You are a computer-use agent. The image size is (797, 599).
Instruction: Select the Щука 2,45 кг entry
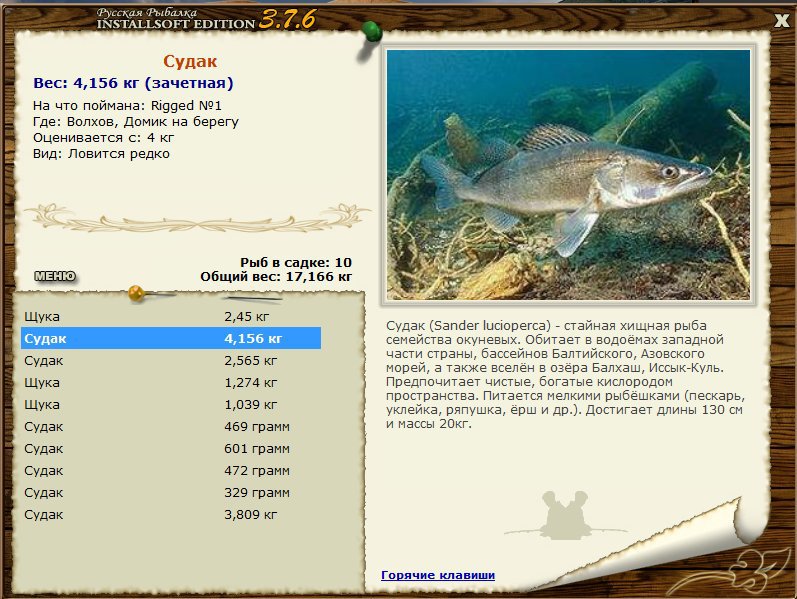pyautogui.click(x=171, y=316)
